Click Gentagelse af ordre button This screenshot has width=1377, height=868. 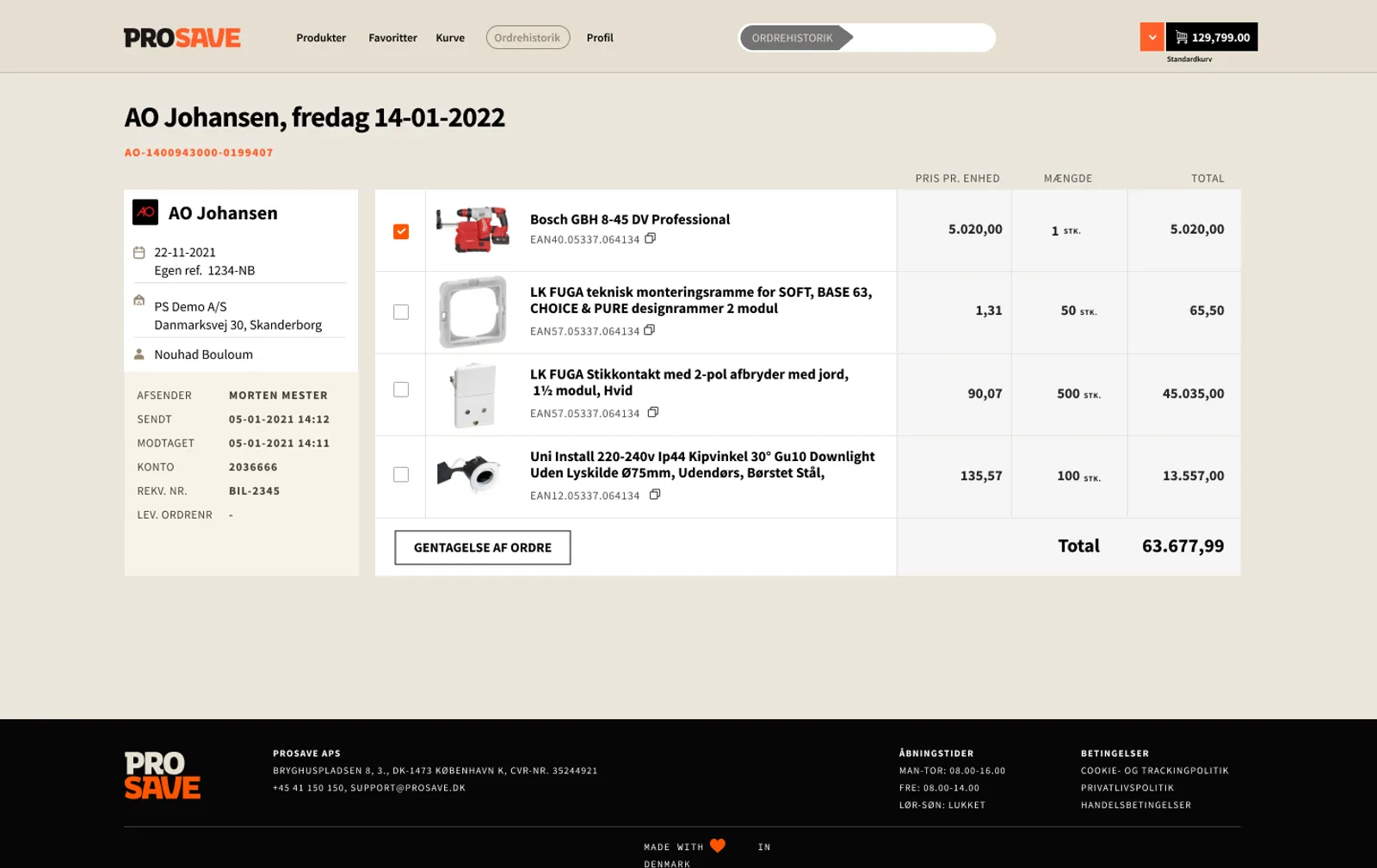point(483,548)
